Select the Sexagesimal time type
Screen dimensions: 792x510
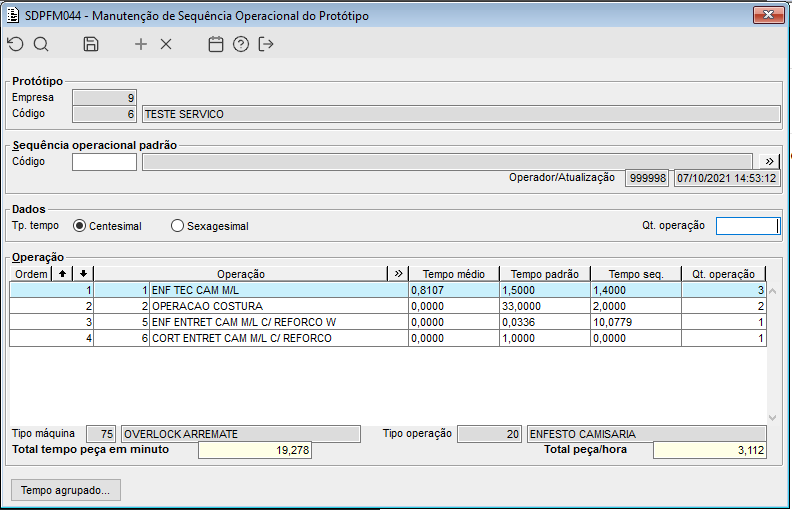pos(178,226)
